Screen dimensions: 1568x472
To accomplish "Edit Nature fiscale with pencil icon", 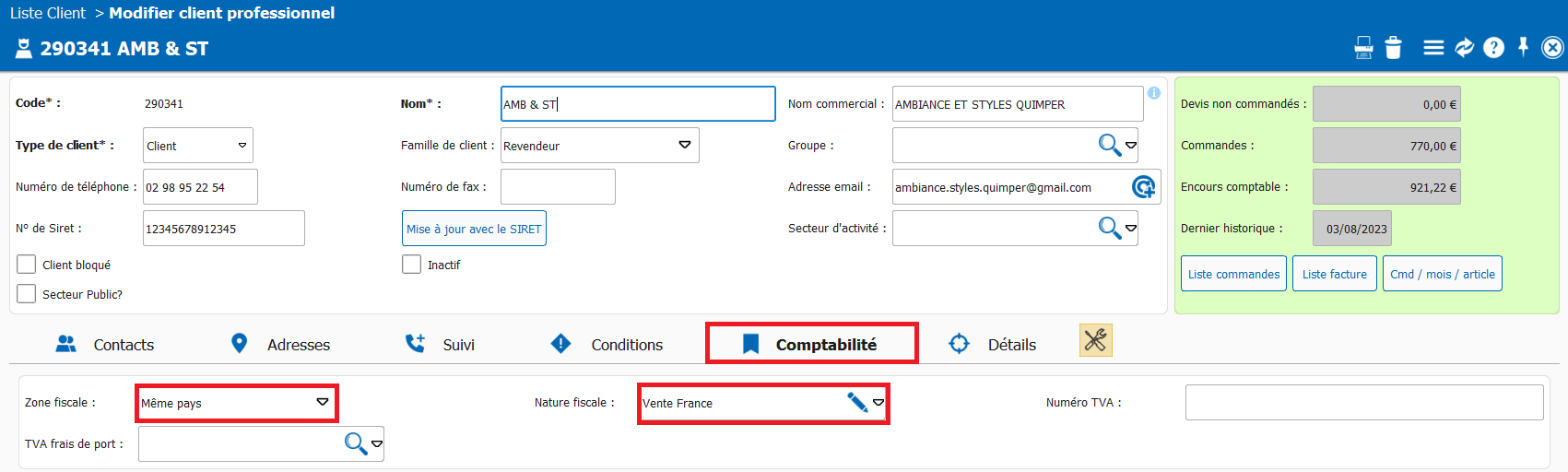I will (856, 403).
